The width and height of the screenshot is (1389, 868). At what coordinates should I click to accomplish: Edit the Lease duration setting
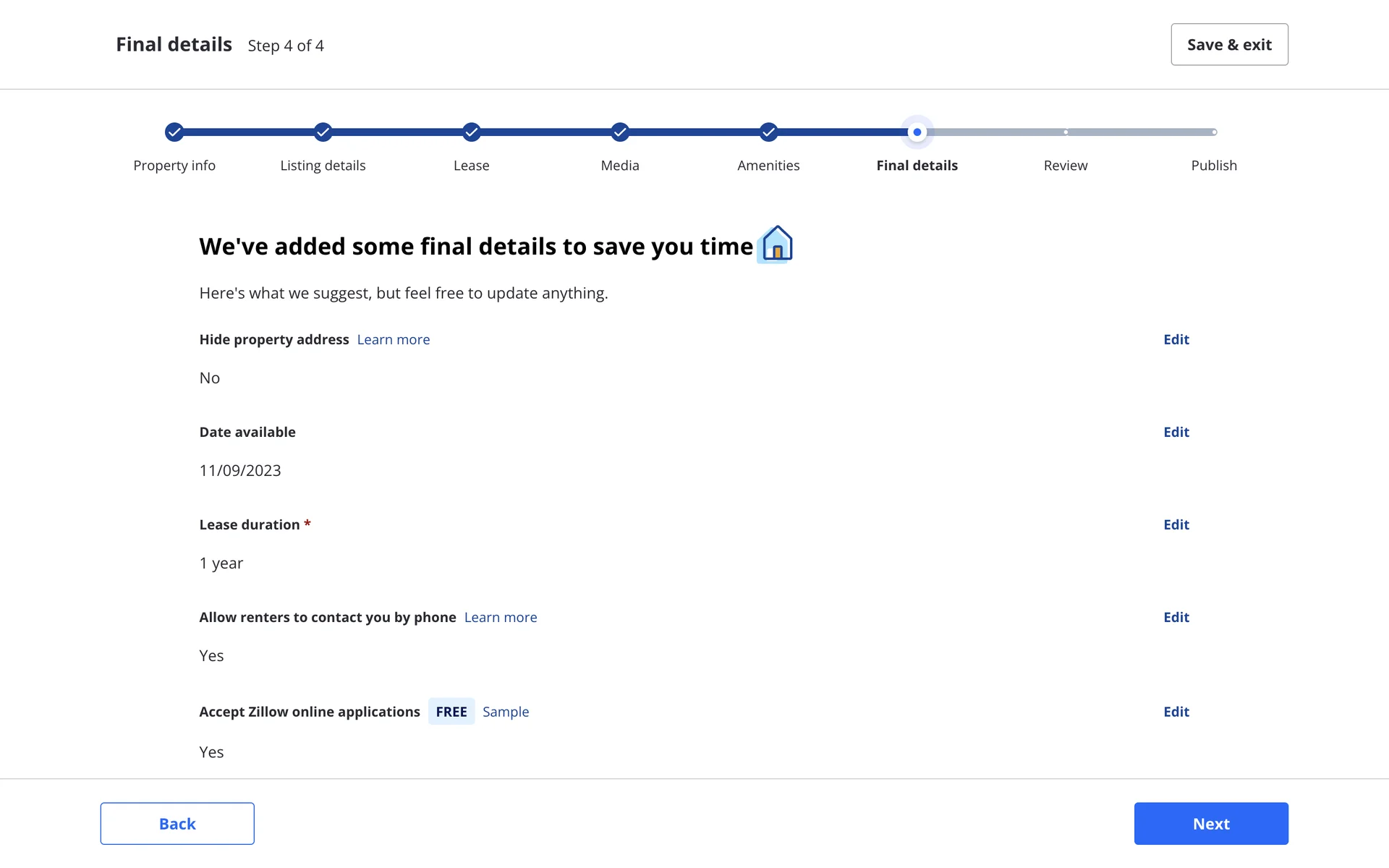point(1176,524)
